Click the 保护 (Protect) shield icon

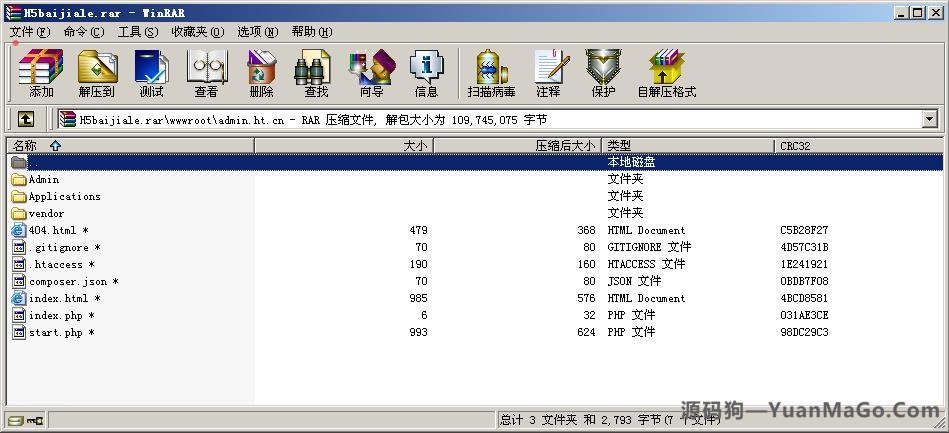pyautogui.click(x=603, y=67)
